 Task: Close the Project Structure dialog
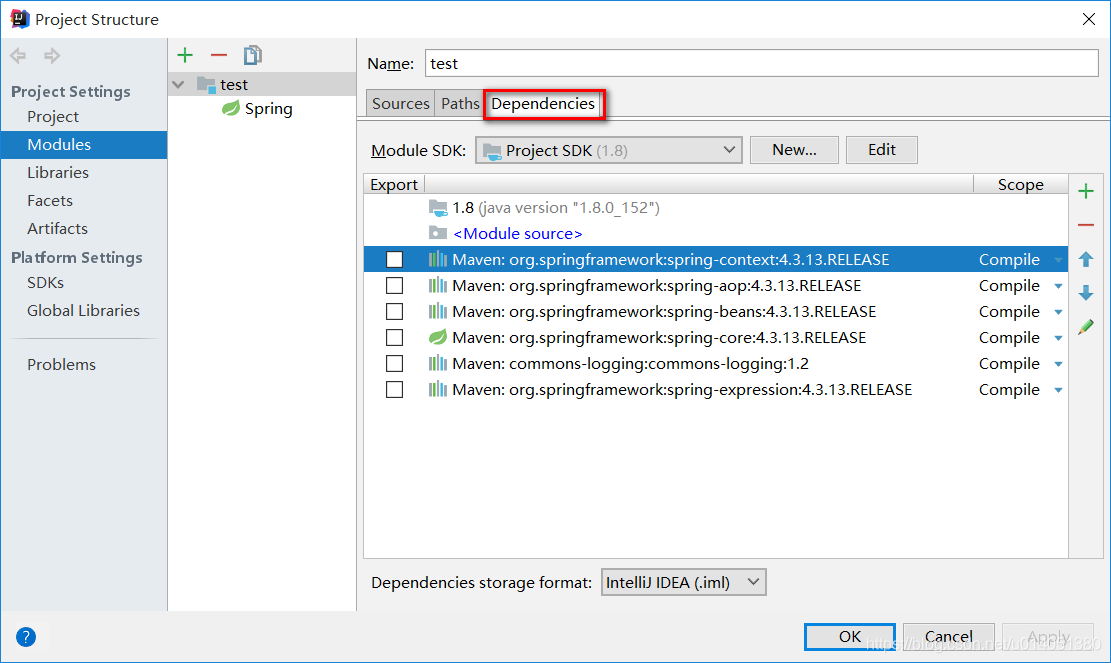(1089, 19)
